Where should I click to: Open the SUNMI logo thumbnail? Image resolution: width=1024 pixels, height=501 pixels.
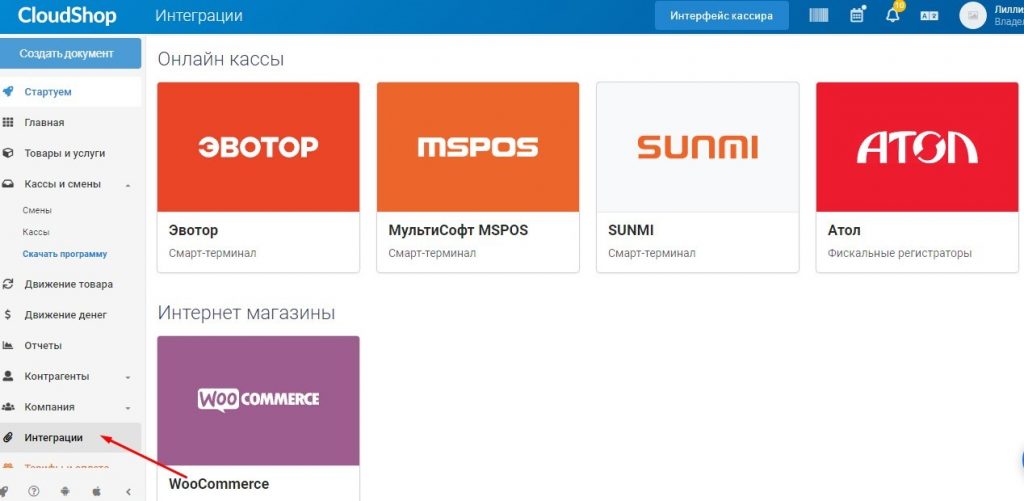tap(697, 146)
